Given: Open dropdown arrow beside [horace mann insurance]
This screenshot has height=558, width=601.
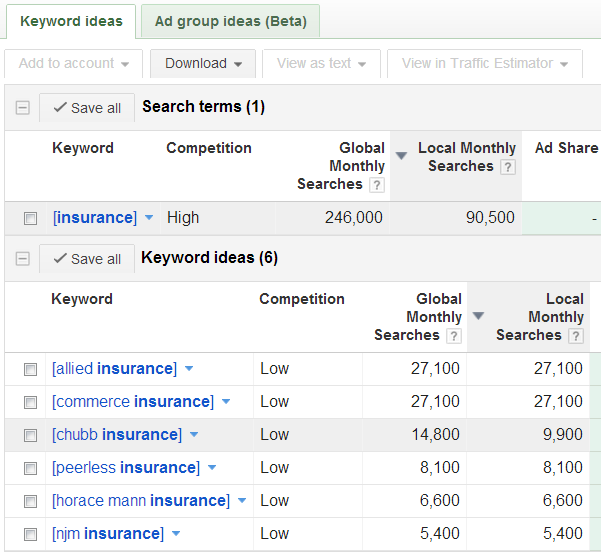Looking at the screenshot, I should (x=242, y=501).
